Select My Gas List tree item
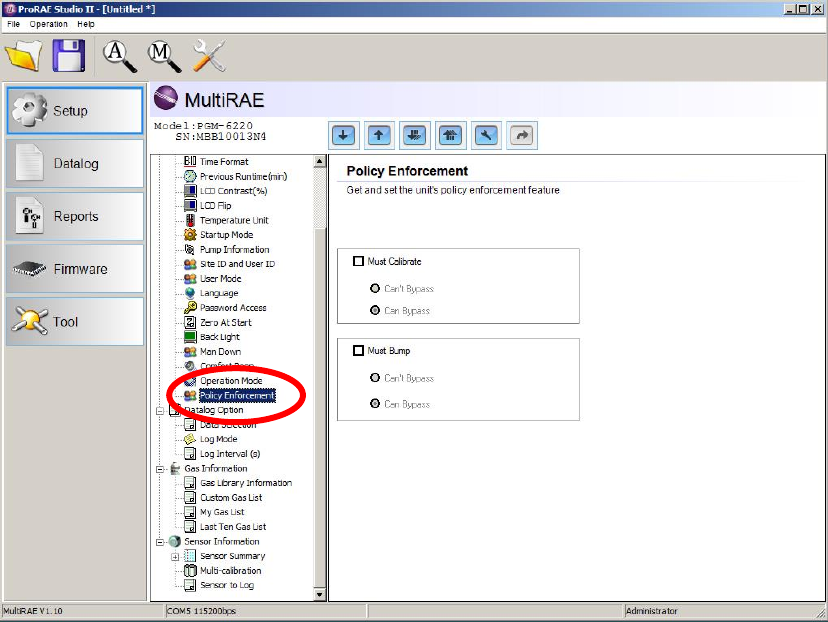This screenshot has width=828, height=622. pos(222,512)
